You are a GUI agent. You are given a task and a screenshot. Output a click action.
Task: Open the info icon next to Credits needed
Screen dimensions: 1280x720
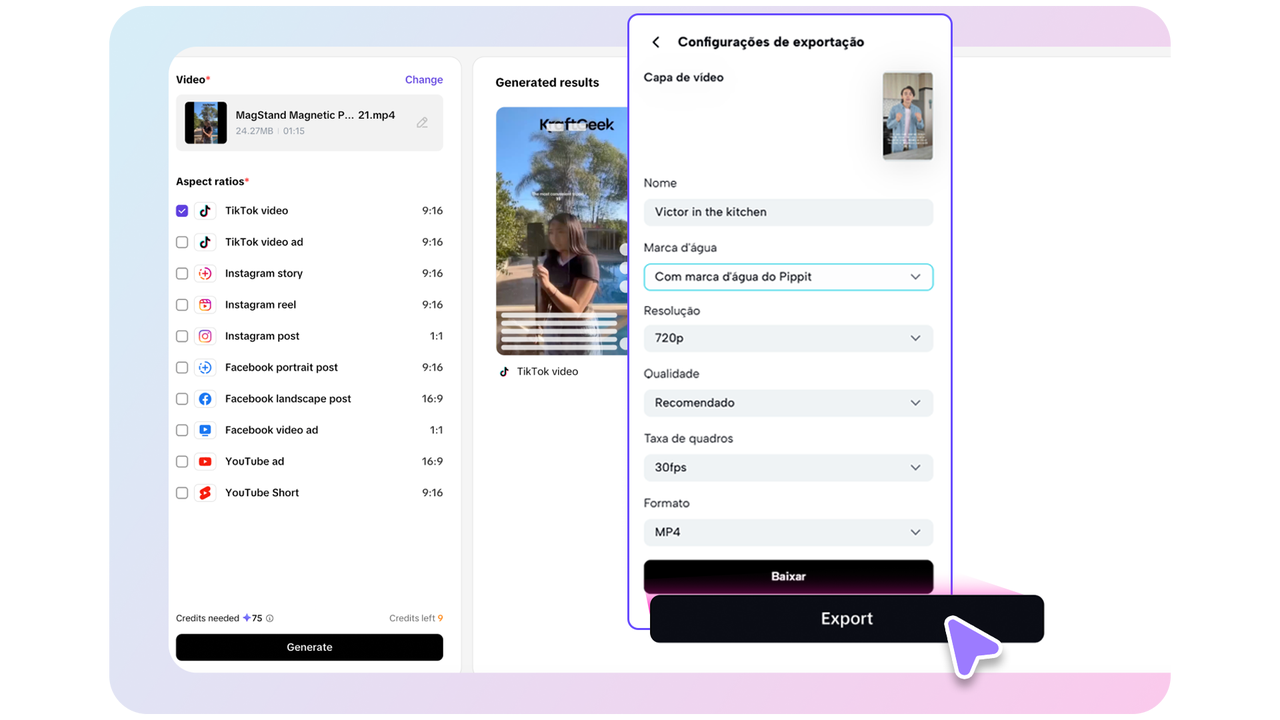pyautogui.click(x=270, y=618)
